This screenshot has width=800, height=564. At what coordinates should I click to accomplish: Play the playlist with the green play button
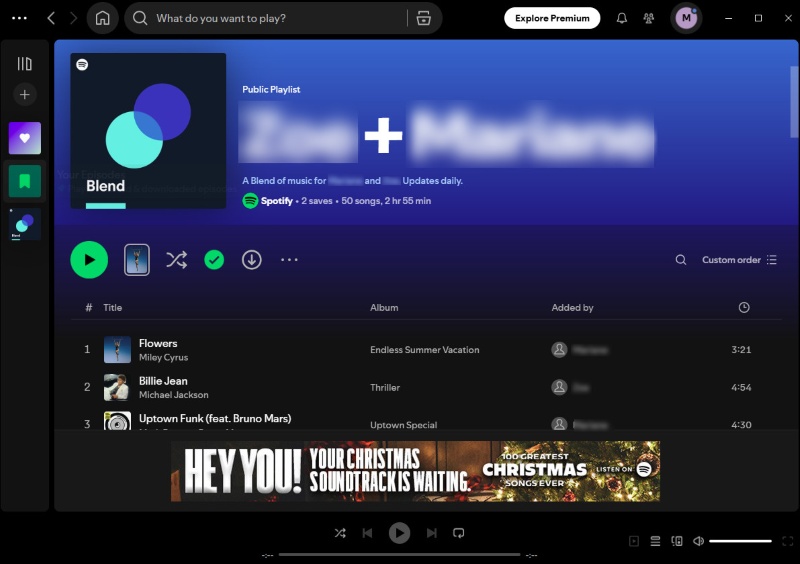[x=89, y=260]
